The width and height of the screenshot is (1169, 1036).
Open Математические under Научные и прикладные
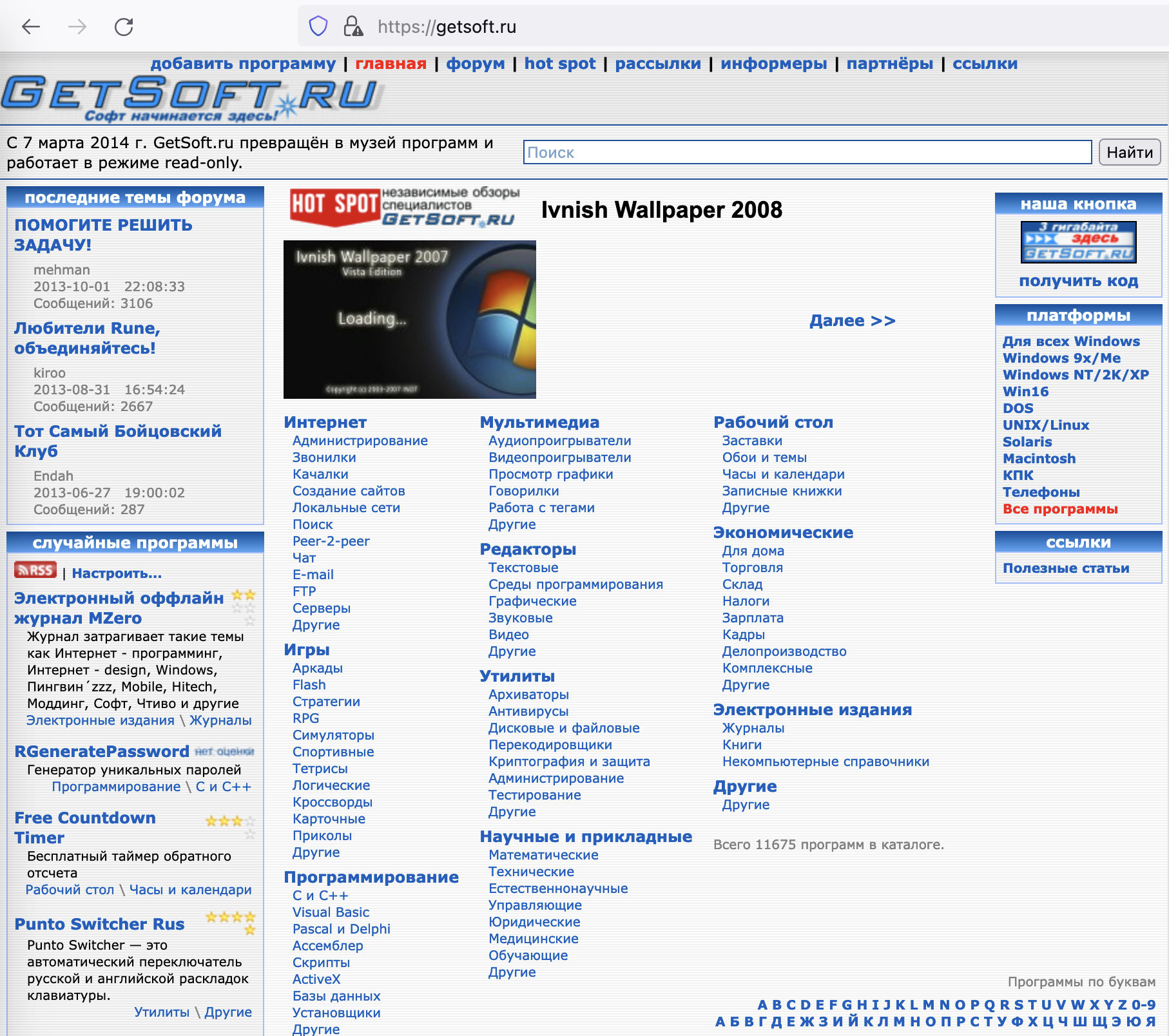543,855
